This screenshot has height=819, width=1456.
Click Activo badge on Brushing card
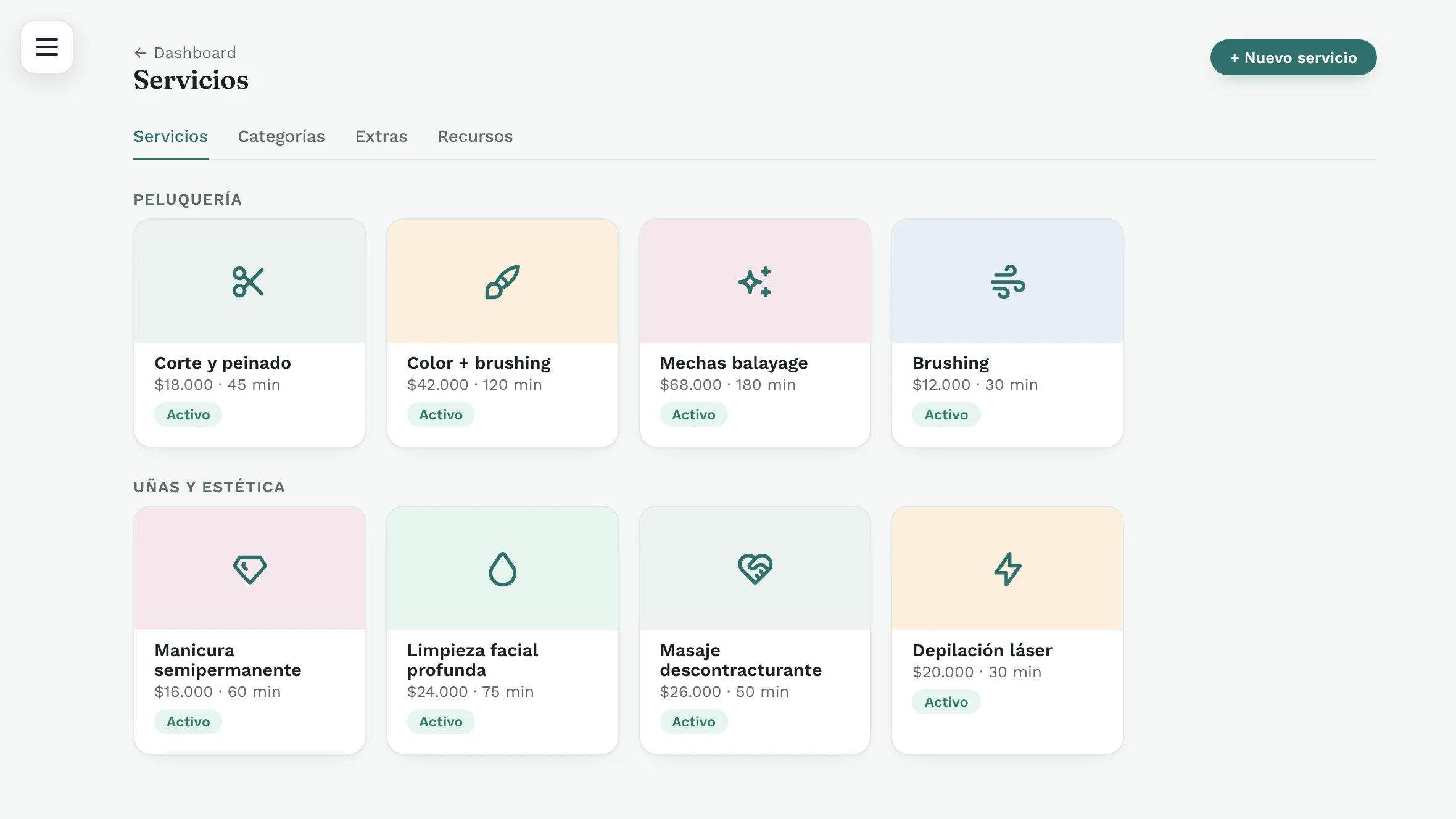click(946, 414)
